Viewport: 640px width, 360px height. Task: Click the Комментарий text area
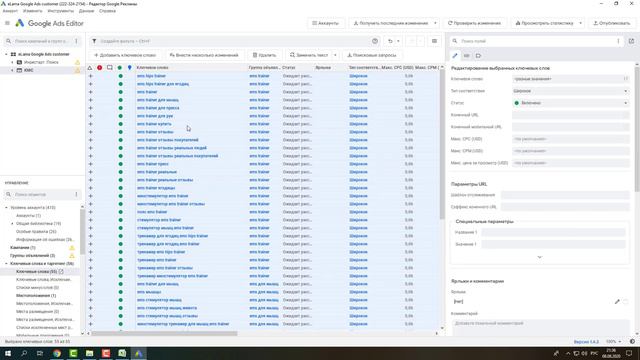(540, 327)
